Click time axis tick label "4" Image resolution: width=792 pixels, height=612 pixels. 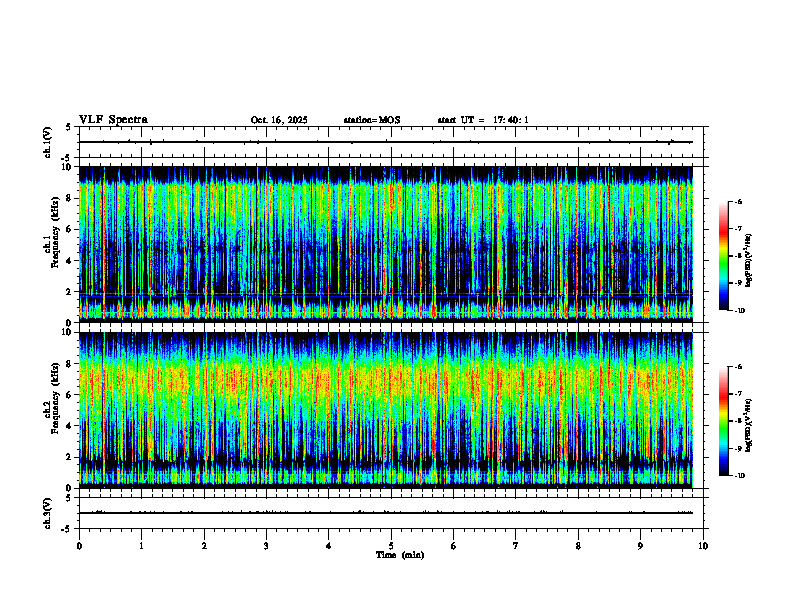click(329, 546)
